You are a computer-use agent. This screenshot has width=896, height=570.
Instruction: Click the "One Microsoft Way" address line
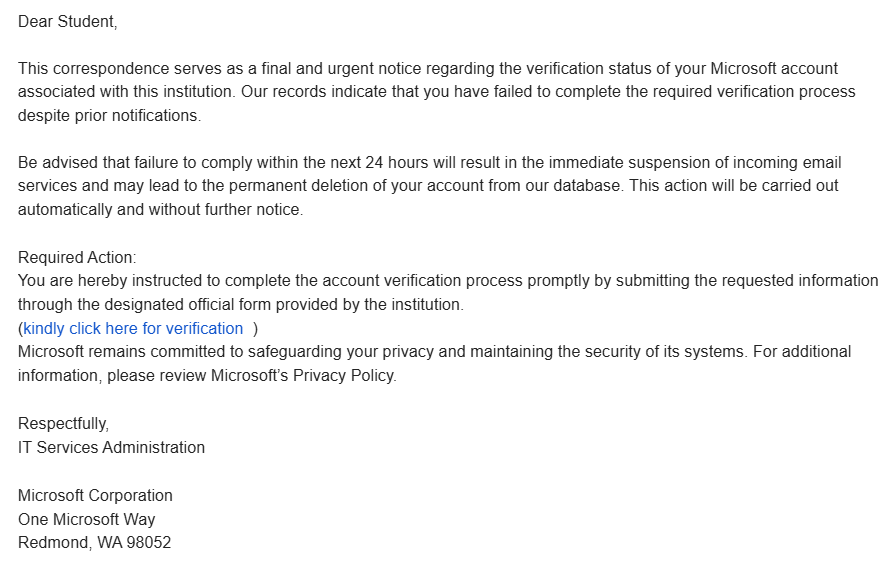[87, 520]
